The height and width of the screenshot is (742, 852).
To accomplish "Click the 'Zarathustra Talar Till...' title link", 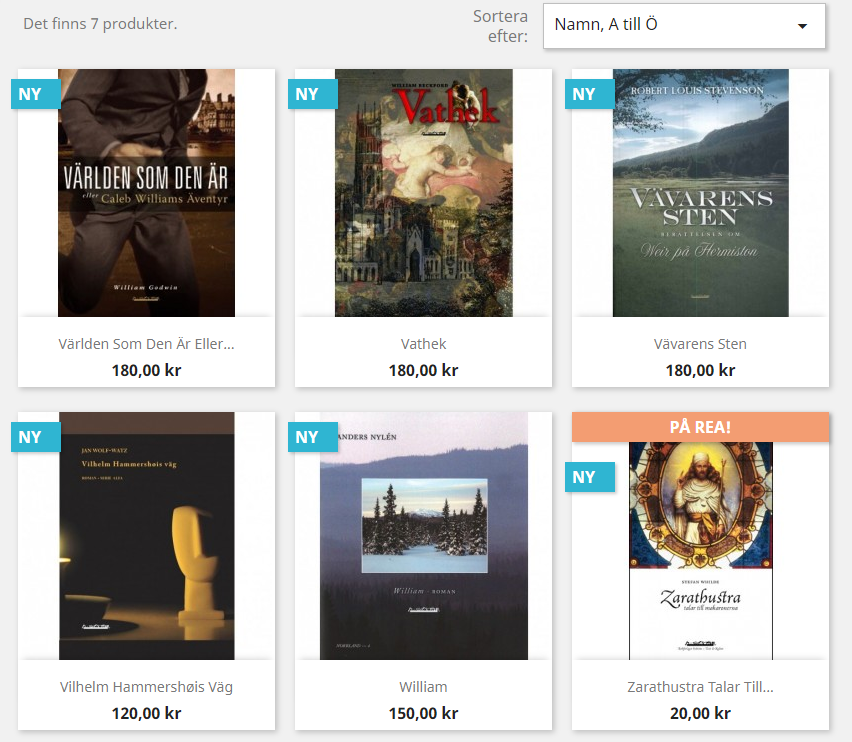I will click(x=700, y=687).
